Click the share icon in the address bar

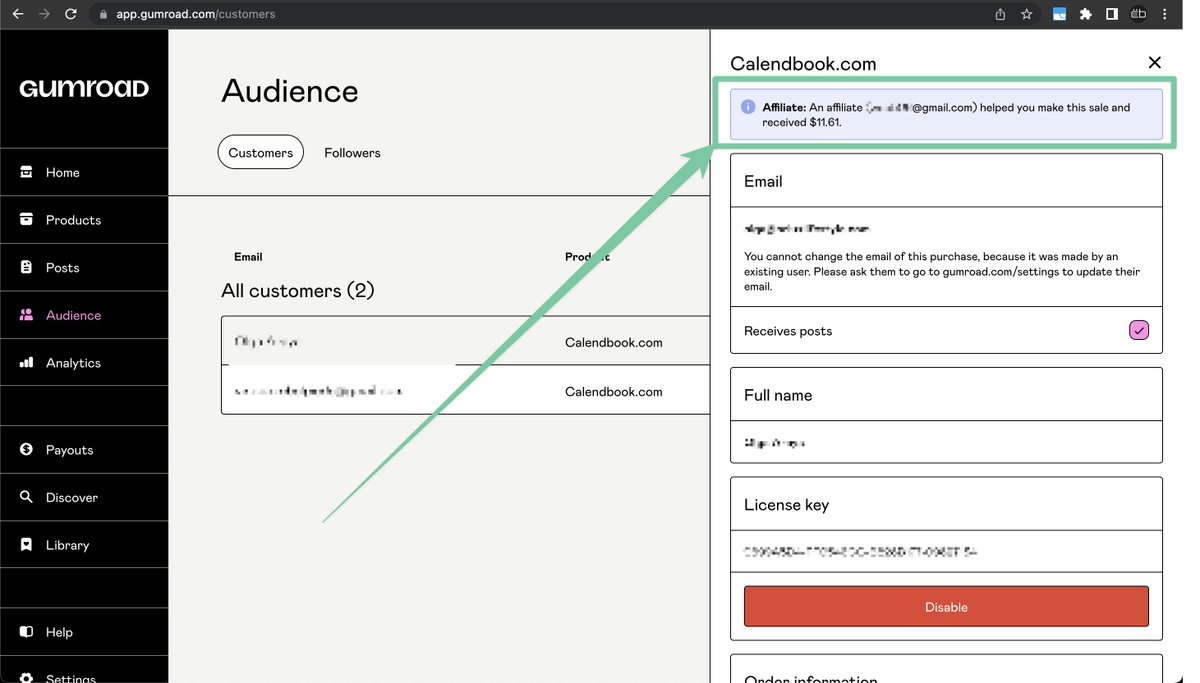pyautogui.click(x=1000, y=14)
